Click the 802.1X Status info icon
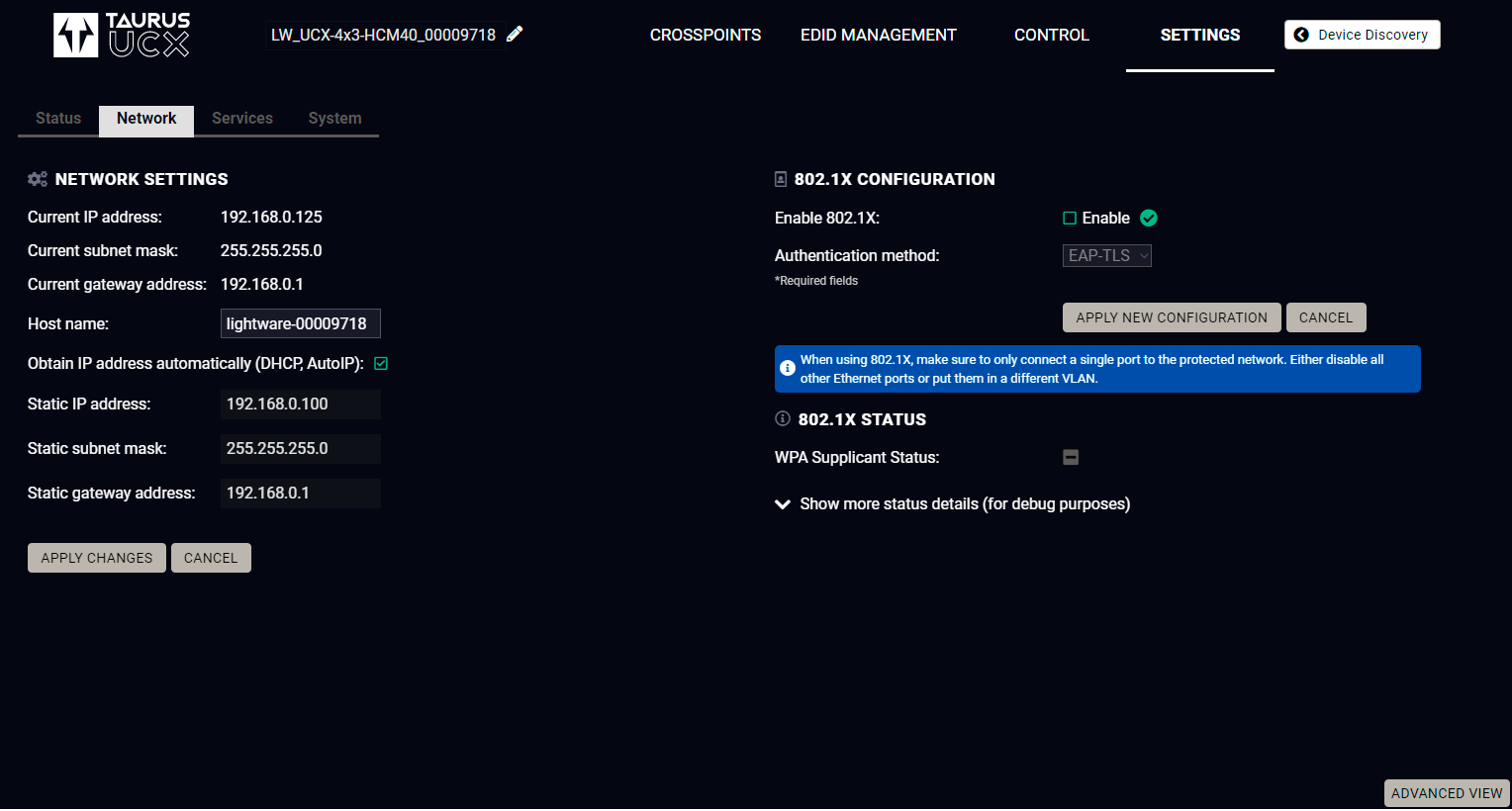 coord(783,418)
